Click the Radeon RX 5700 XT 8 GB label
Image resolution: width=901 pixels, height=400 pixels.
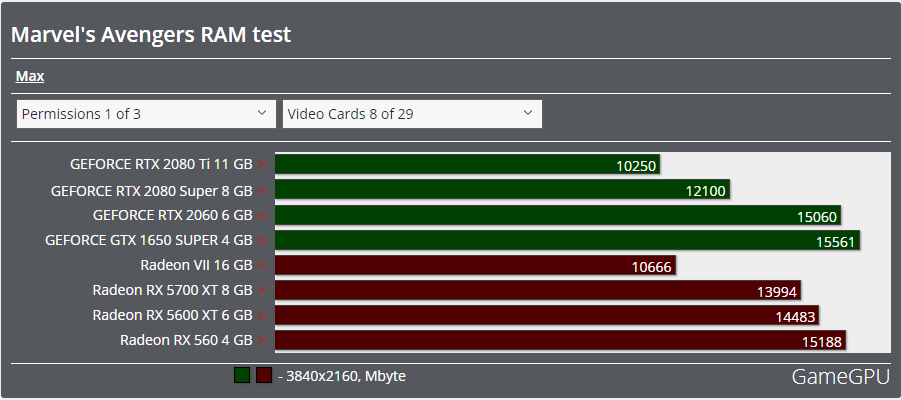172,291
